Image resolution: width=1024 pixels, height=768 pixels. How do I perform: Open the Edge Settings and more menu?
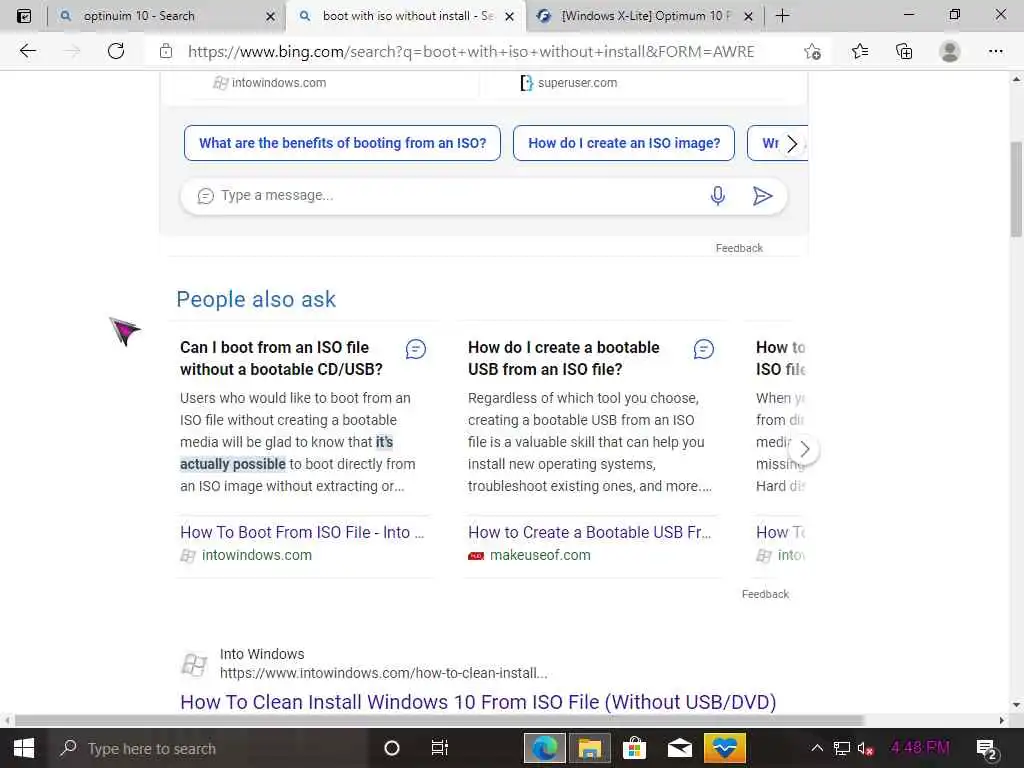click(x=995, y=51)
